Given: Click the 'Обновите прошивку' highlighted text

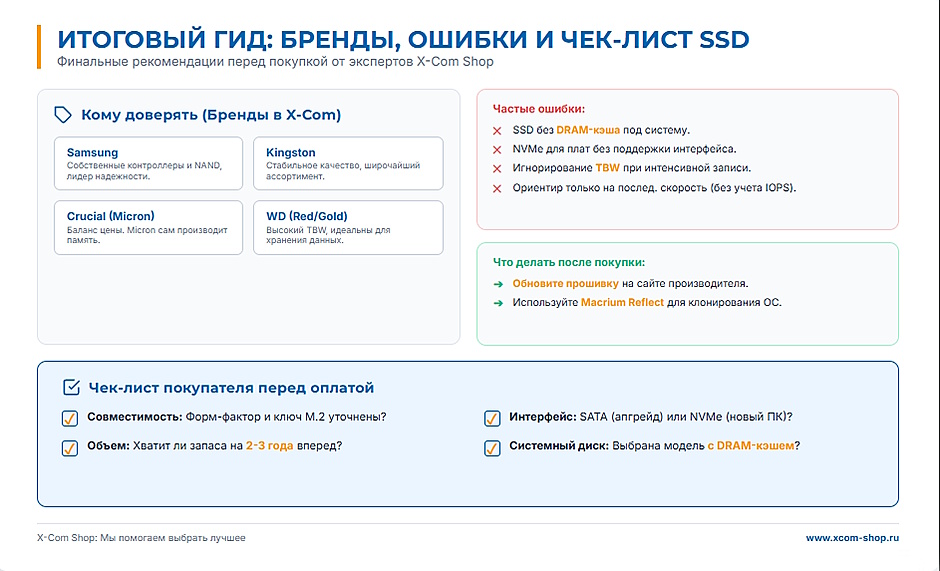Looking at the screenshot, I should click(x=565, y=284).
